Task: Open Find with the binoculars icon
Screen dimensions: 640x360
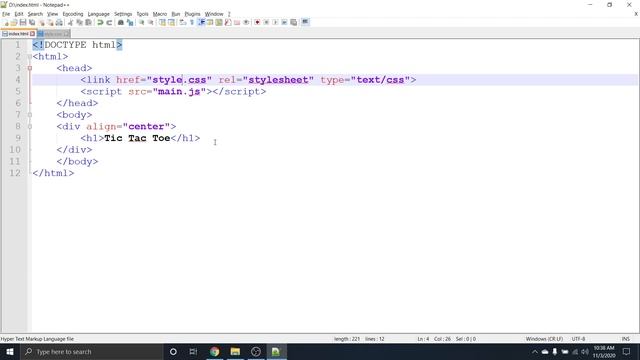Action: [x=121, y=22]
